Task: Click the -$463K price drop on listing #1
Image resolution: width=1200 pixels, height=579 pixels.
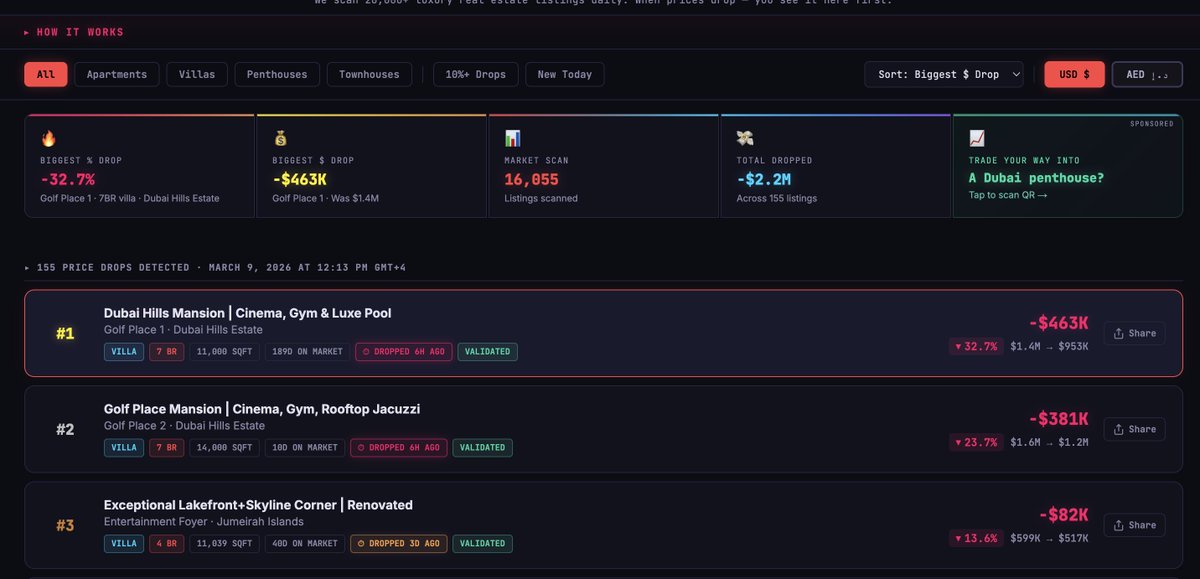Action: [1058, 323]
